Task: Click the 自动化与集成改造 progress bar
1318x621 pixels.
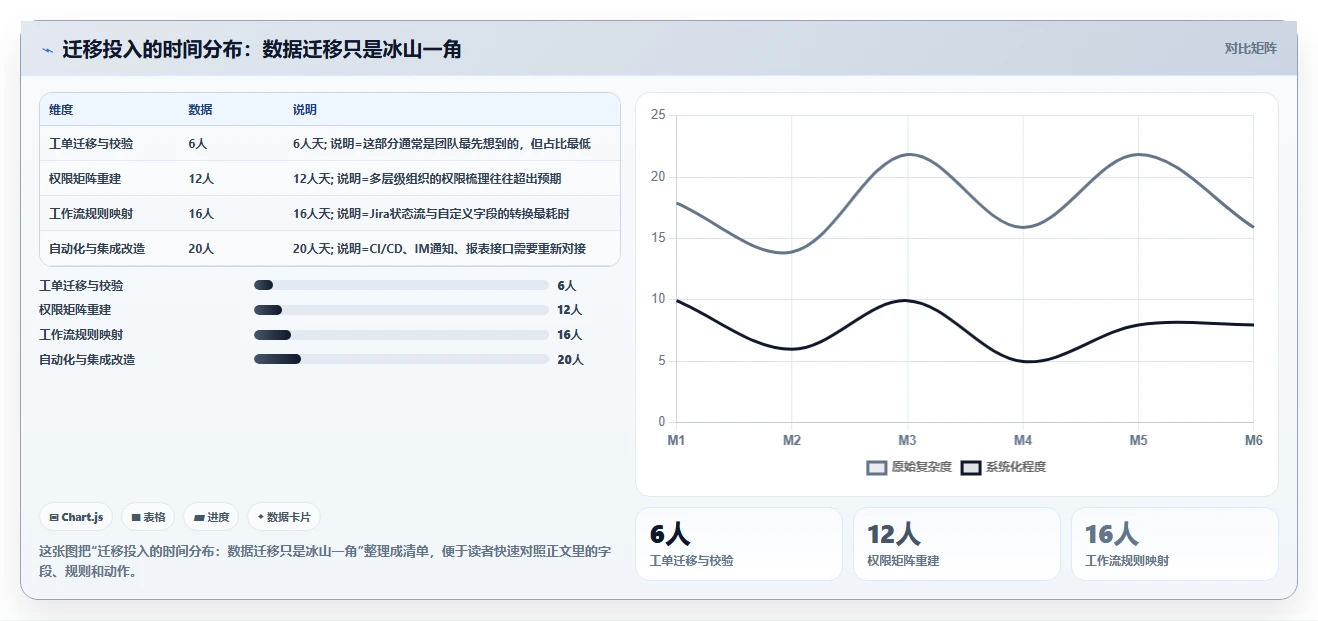Action: coord(401,359)
